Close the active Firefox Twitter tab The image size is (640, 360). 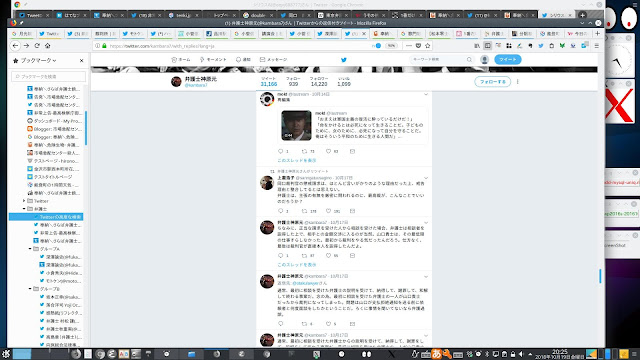(x=364, y=33)
